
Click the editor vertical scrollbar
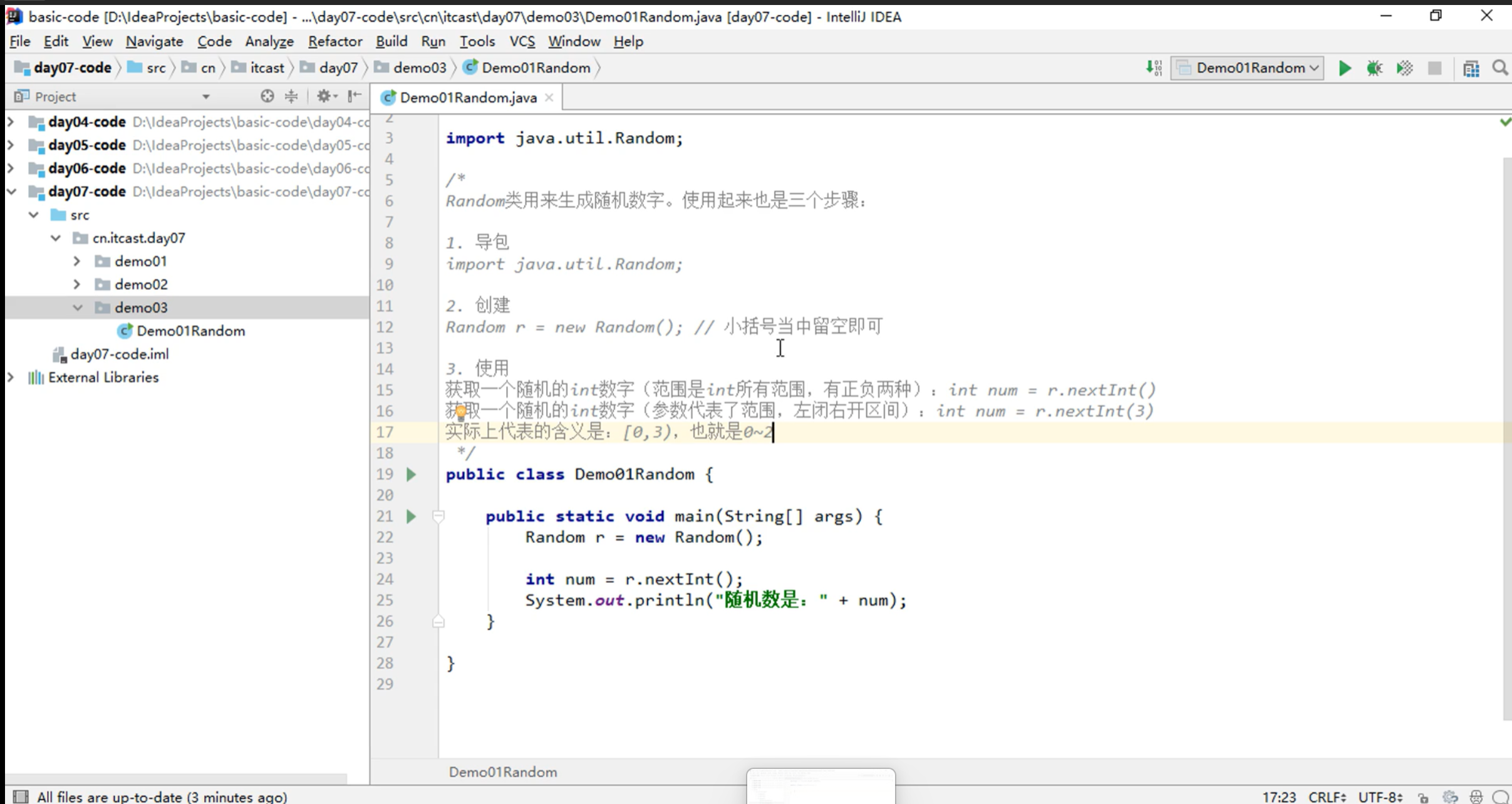tap(1507, 438)
